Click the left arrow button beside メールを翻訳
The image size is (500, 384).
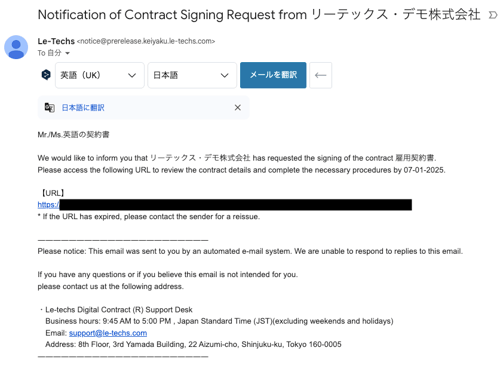[x=320, y=75]
